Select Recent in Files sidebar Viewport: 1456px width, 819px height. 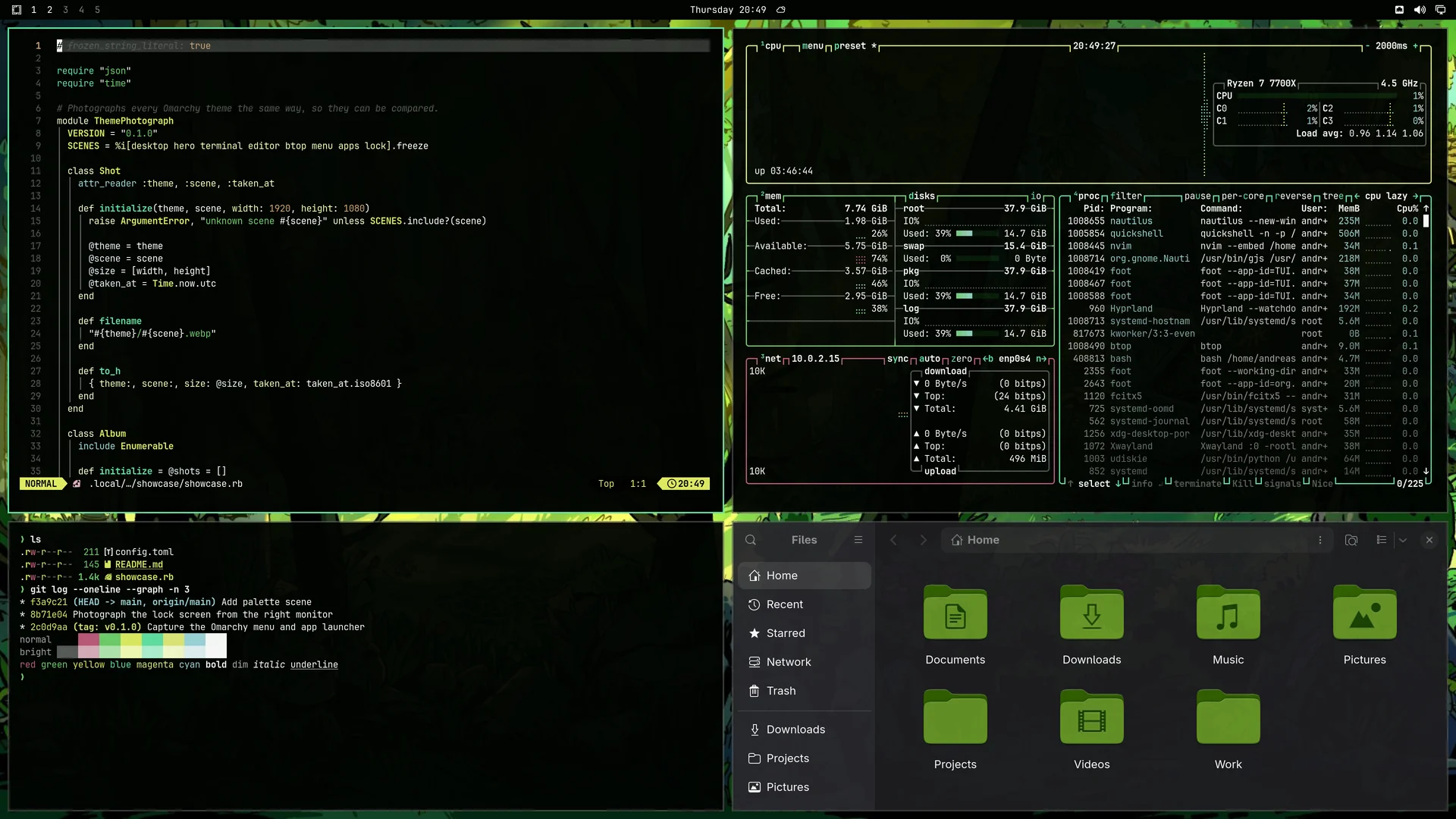[x=805, y=604]
